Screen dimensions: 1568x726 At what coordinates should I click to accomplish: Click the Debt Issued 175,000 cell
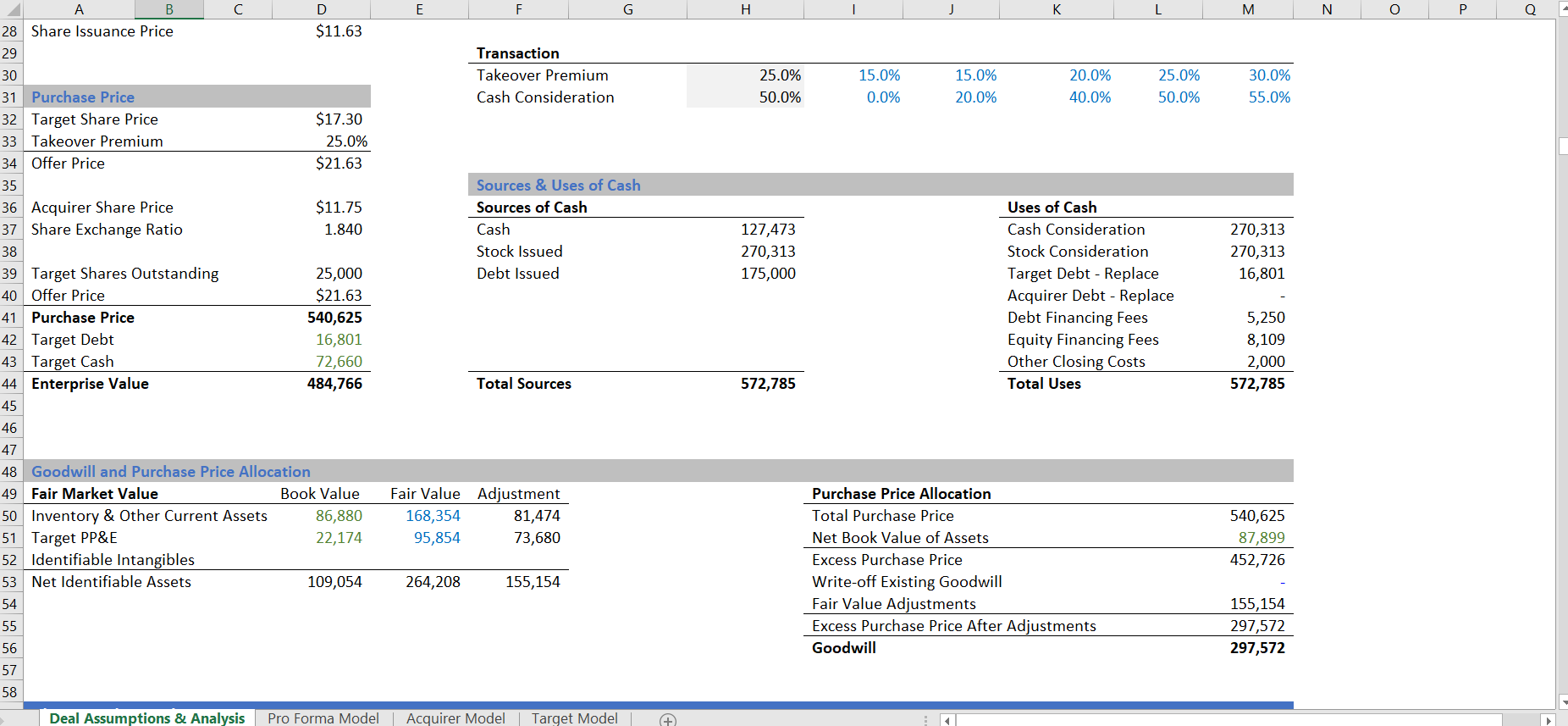tap(767, 274)
